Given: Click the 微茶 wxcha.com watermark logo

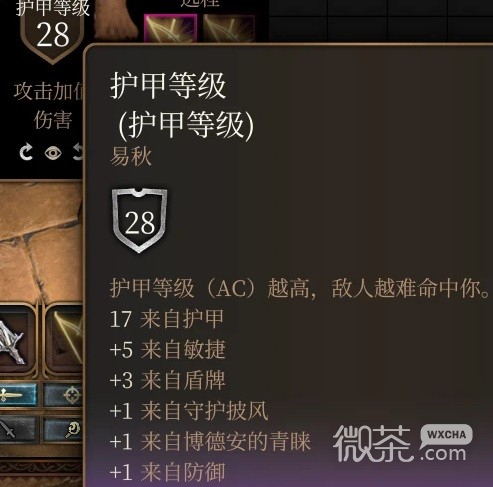Looking at the screenshot, I should pyautogui.click(x=403, y=443).
